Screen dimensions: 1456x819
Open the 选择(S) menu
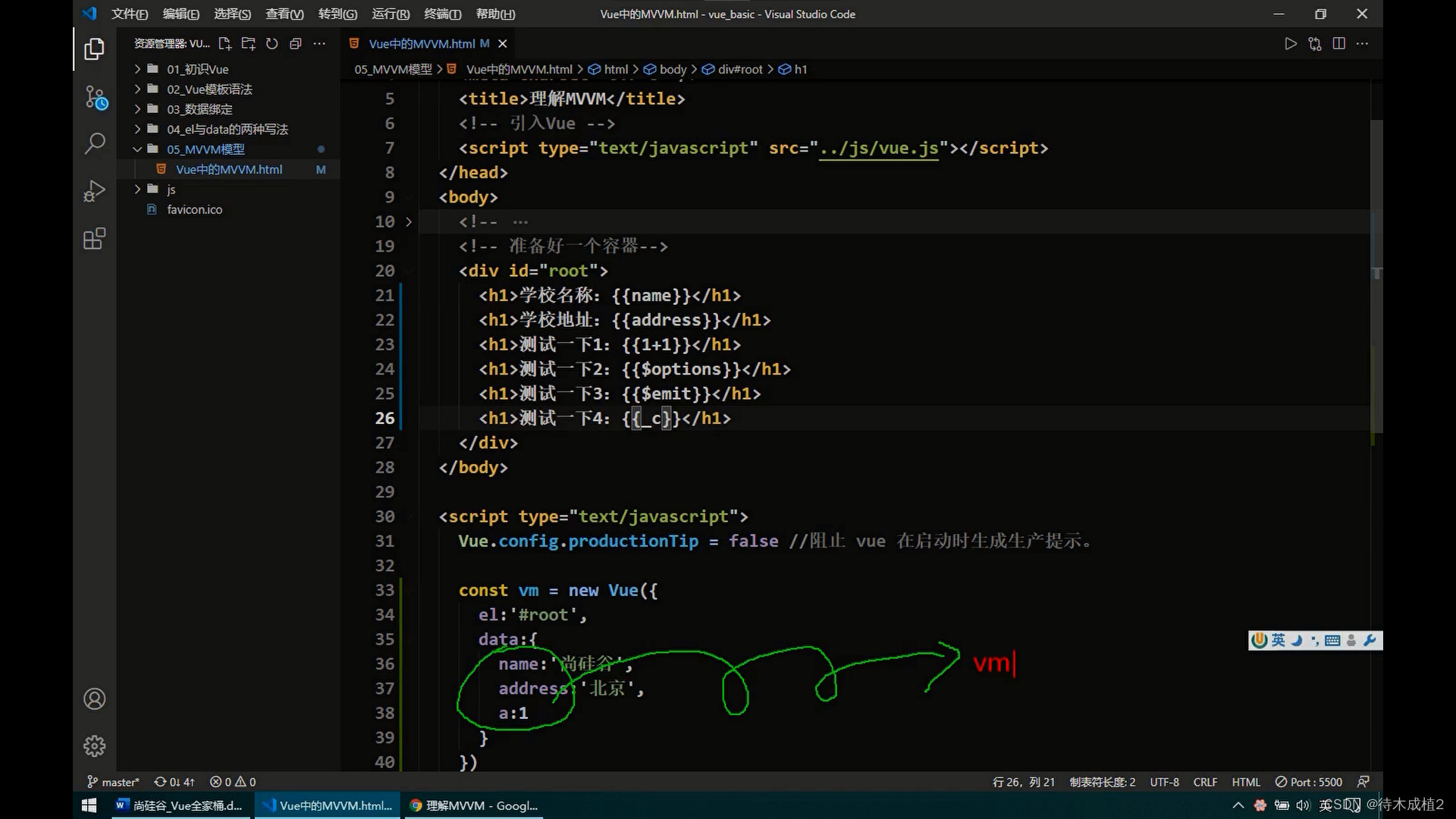232,14
